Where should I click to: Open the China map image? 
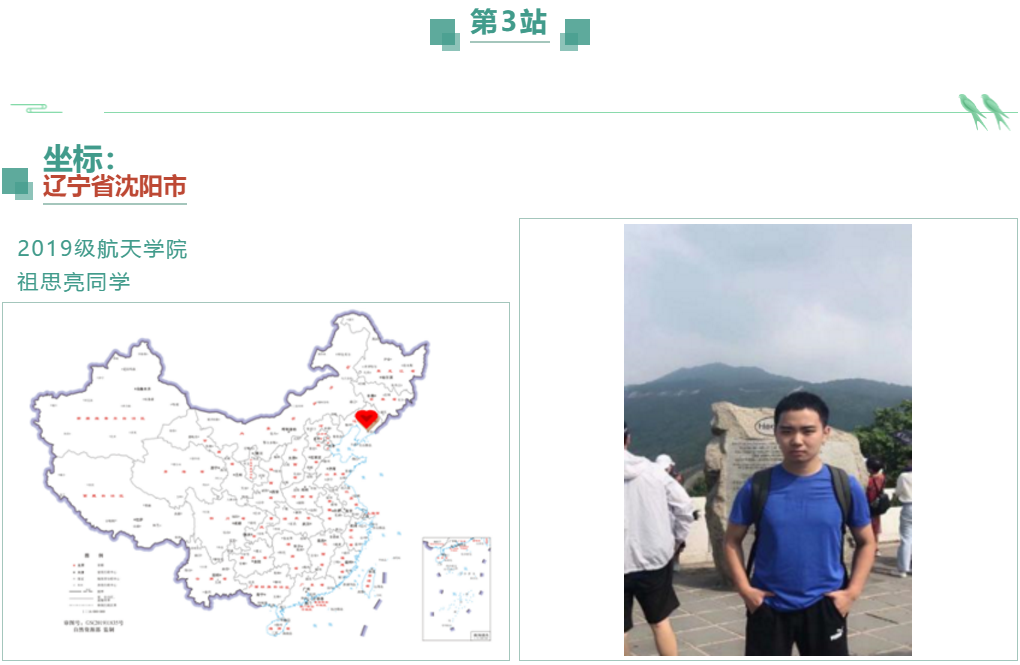pyautogui.click(x=256, y=482)
